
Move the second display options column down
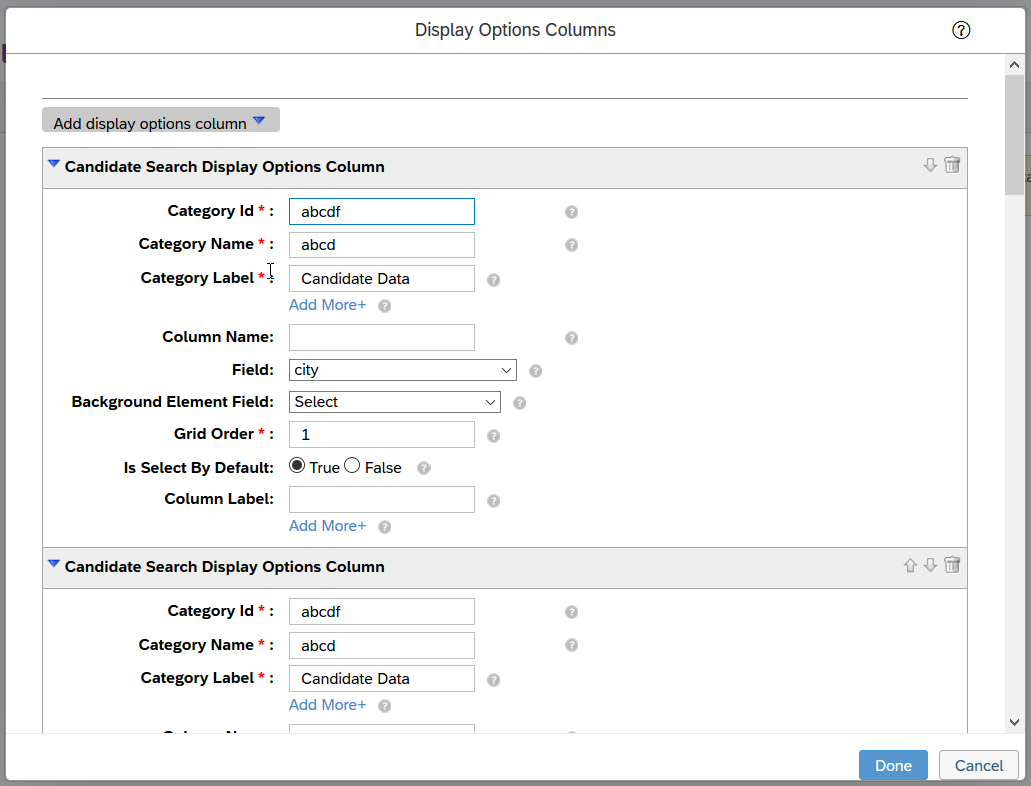coord(930,565)
